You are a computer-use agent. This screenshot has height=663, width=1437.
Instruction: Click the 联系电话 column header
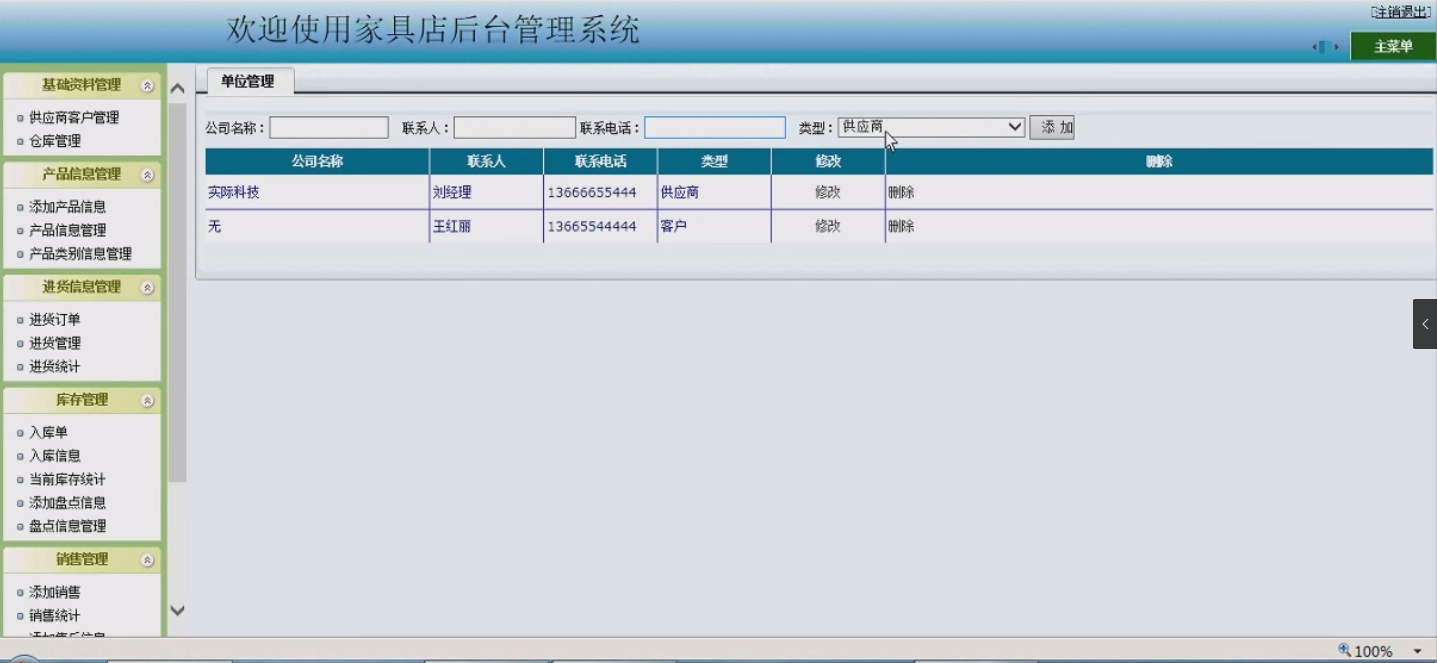pos(600,161)
